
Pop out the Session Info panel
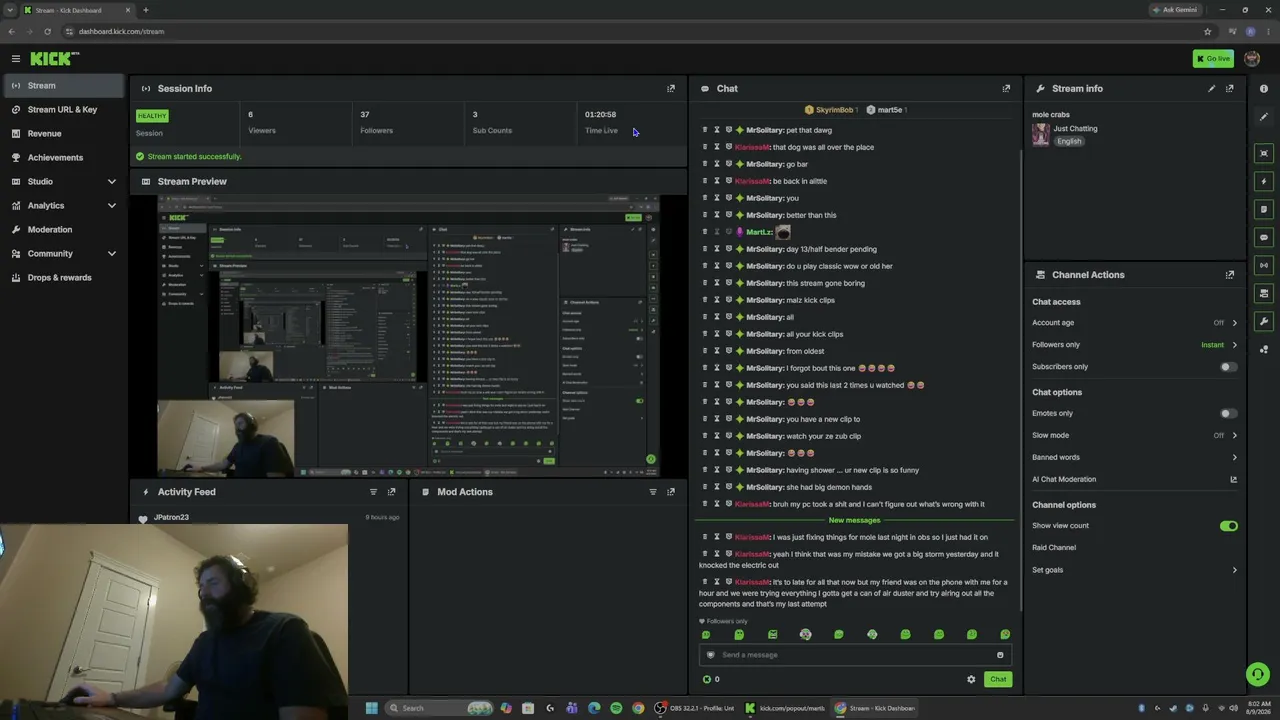coord(671,88)
